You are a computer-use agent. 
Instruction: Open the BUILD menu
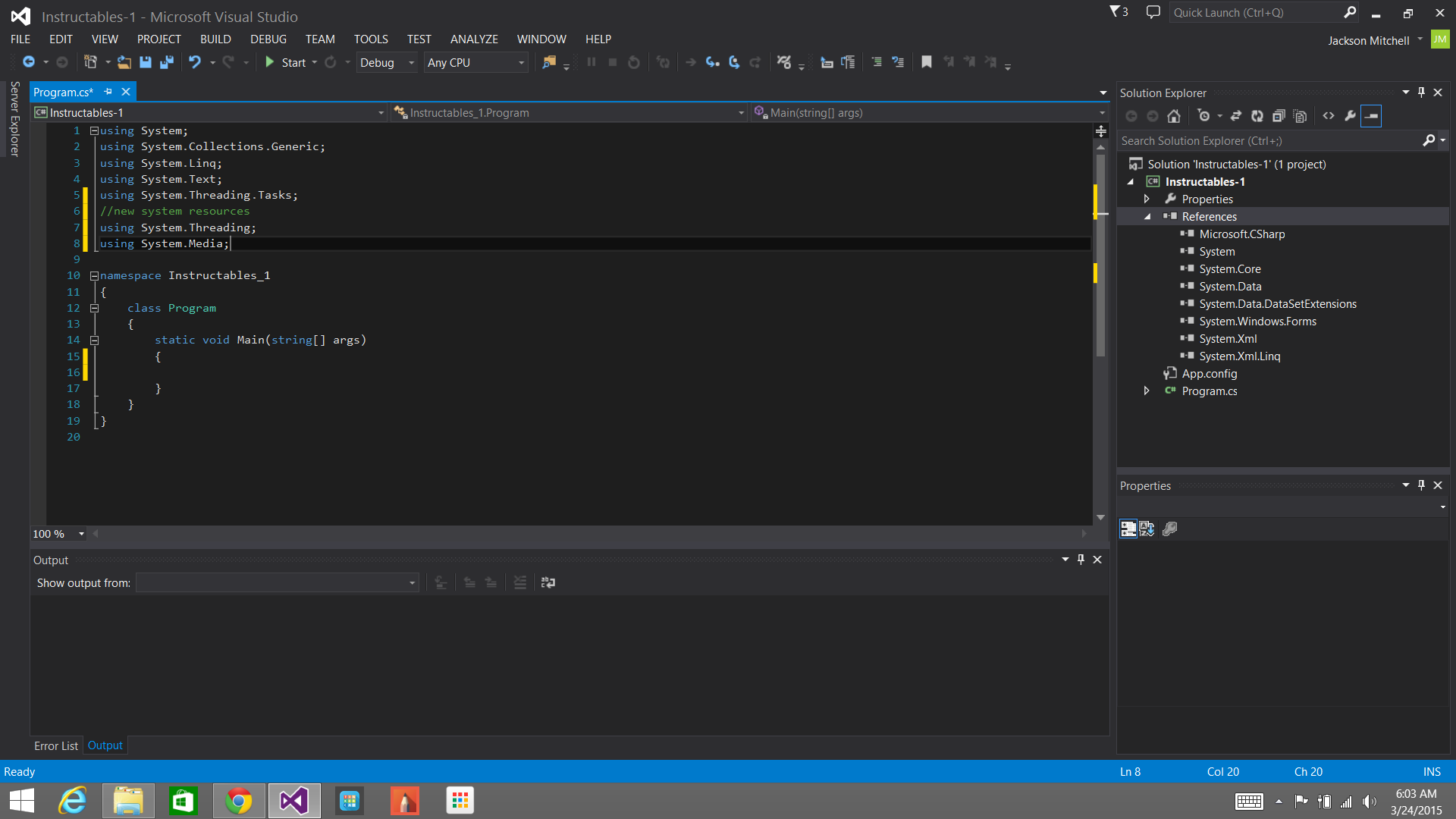pos(214,38)
